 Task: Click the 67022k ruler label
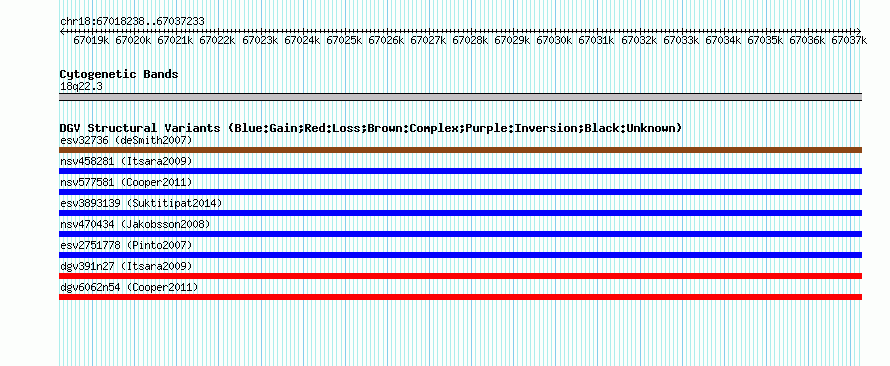[x=217, y=40]
